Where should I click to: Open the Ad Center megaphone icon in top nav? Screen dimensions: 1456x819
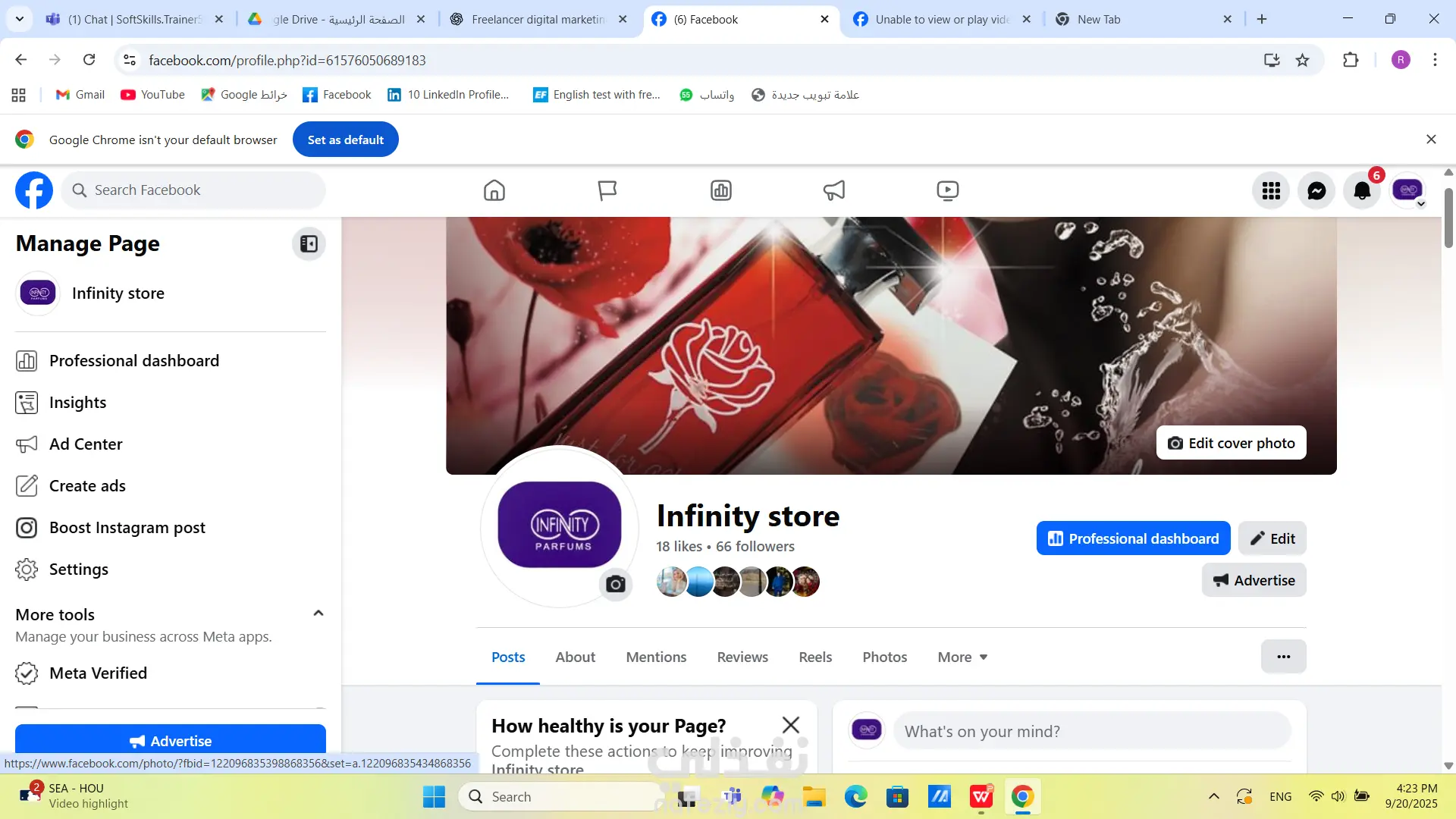pyautogui.click(x=833, y=190)
